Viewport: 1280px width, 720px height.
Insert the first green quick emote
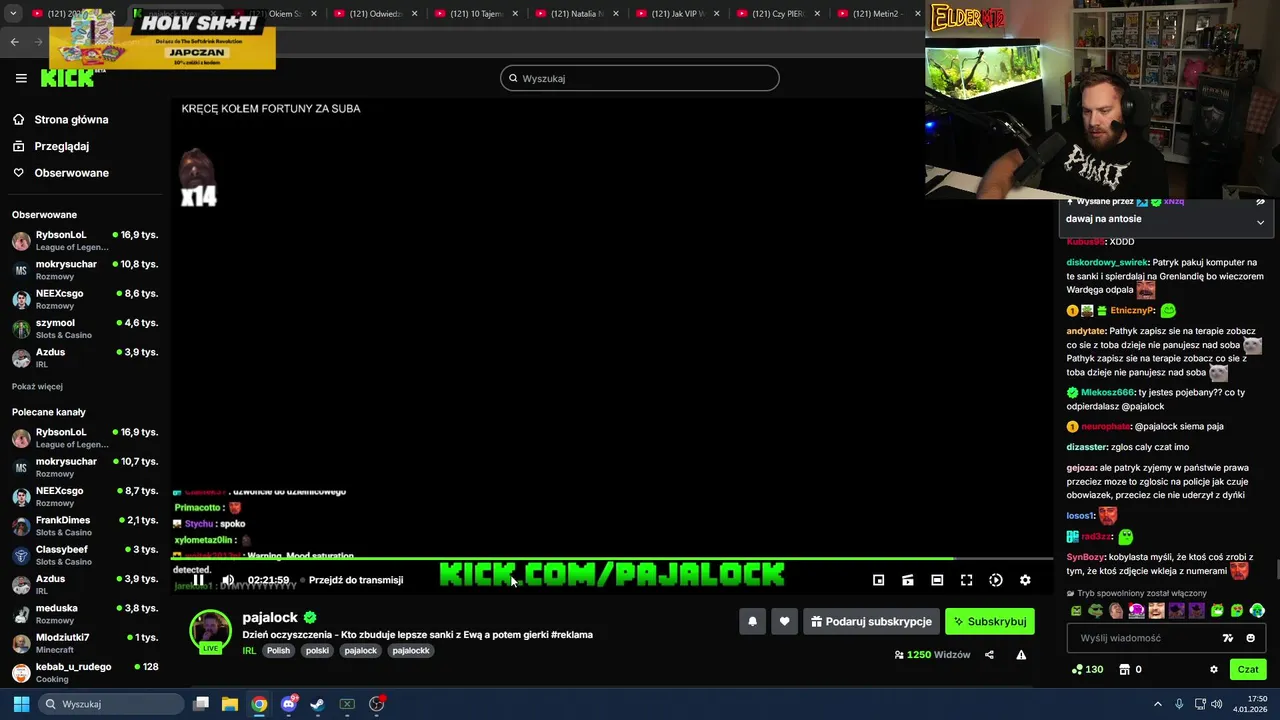point(1076,610)
